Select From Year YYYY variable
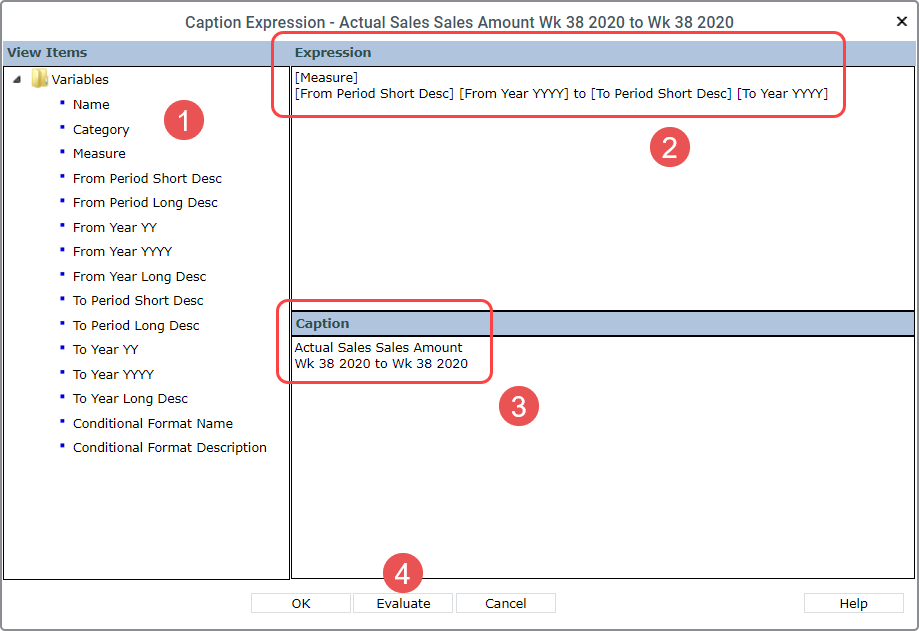The width and height of the screenshot is (919, 631). pos(122,251)
